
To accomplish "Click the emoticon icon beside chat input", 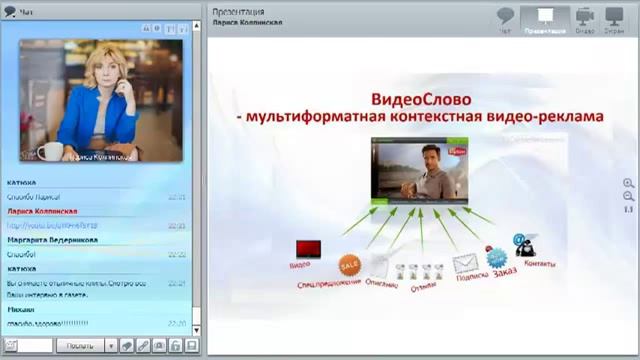I will [11, 346].
